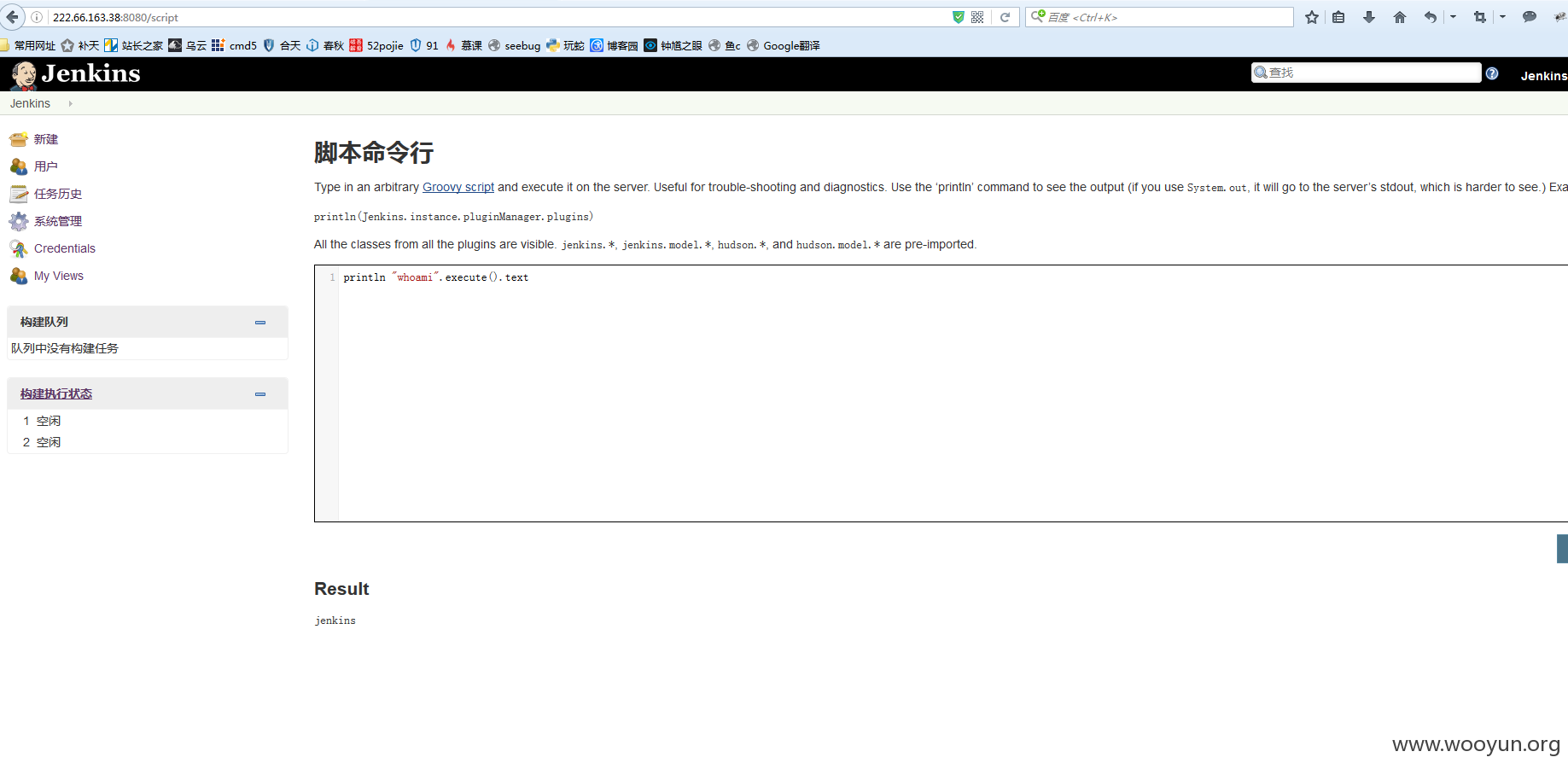The image size is (1568, 769).
Task: Click the blue run button at right edge
Action: pyautogui.click(x=1562, y=549)
